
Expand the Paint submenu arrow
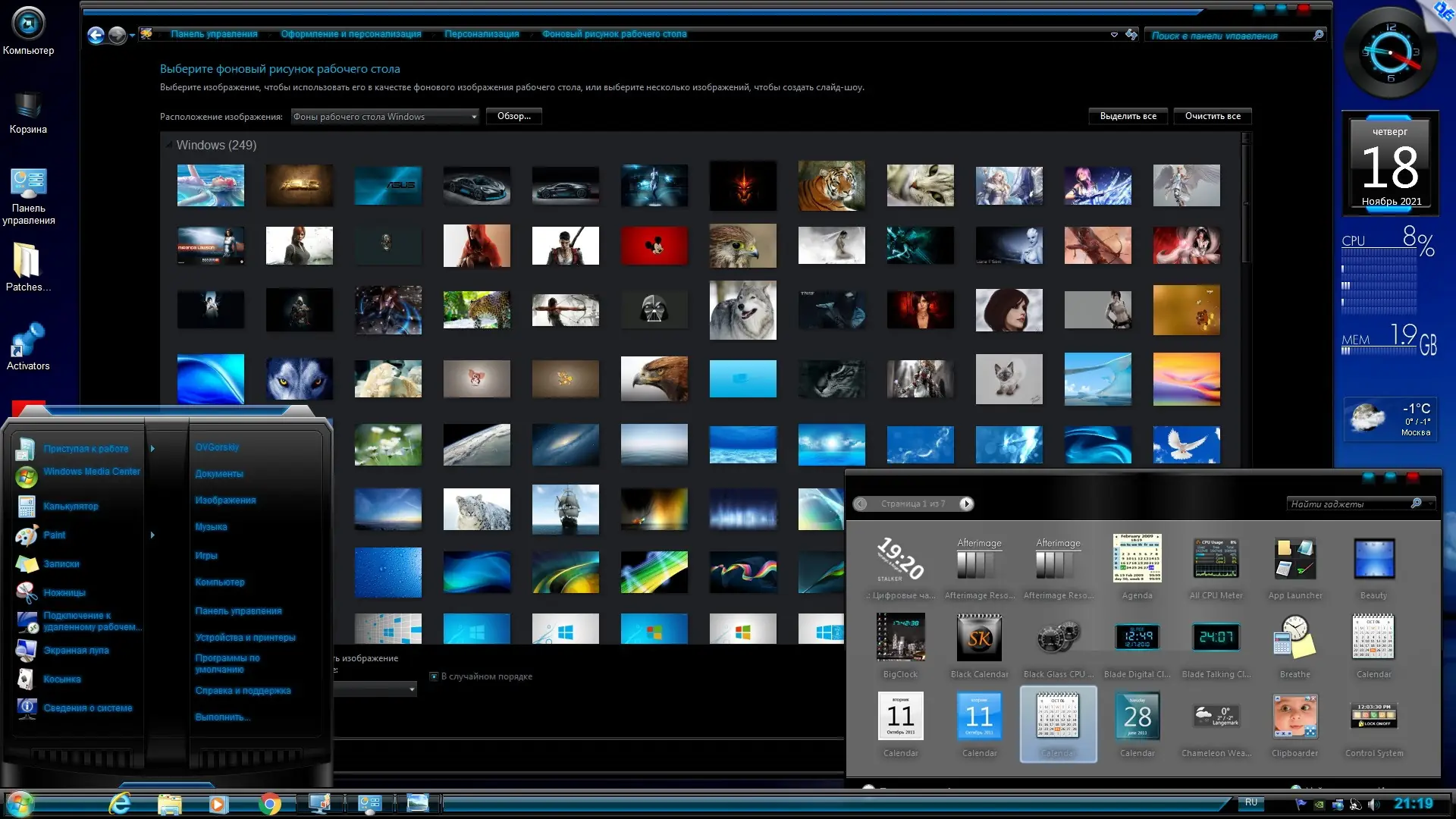(152, 535)
